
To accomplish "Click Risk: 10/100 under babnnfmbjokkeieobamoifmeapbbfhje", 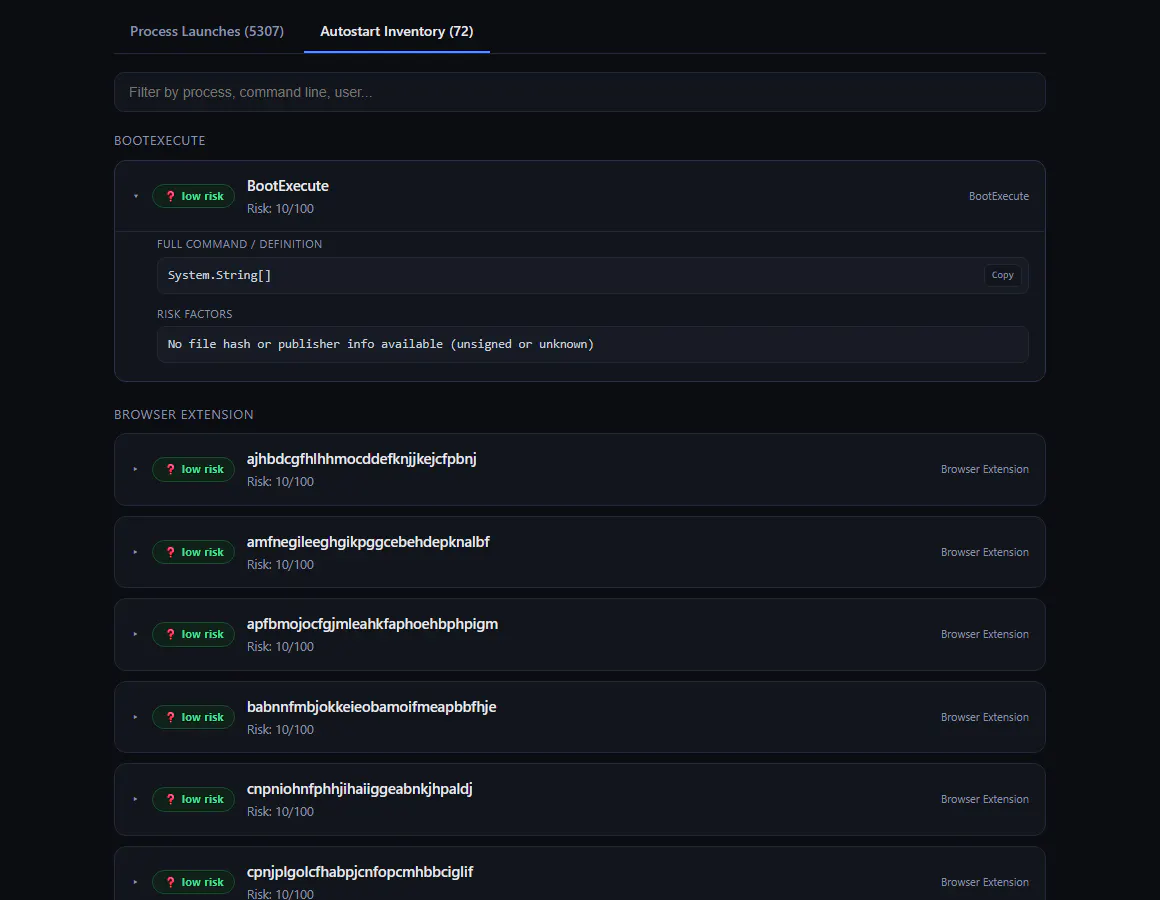I will pos(280,729).
